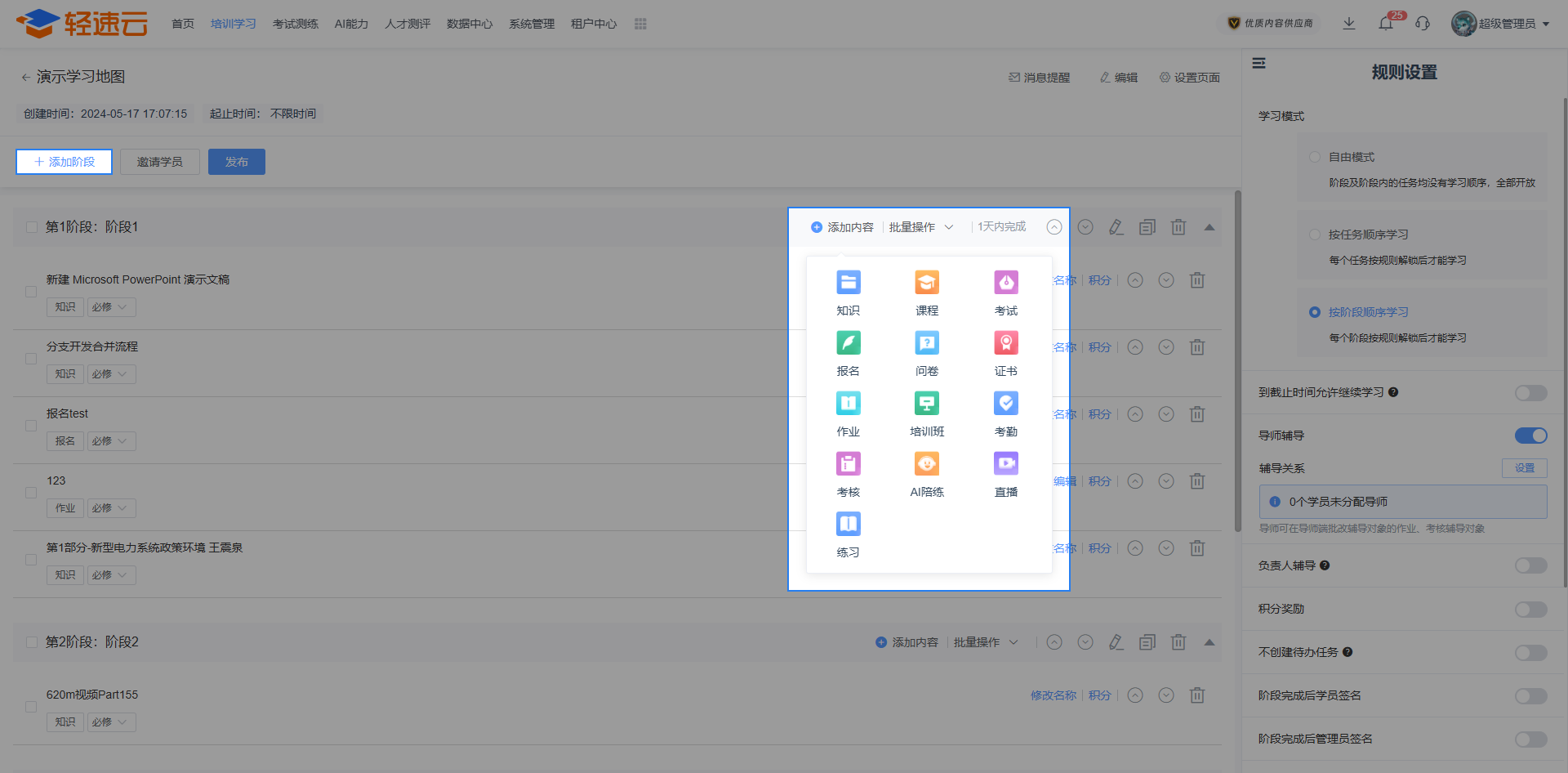Go to 数据中心 in navigation
Screen dimensions: 1568x773
point(469,24)
